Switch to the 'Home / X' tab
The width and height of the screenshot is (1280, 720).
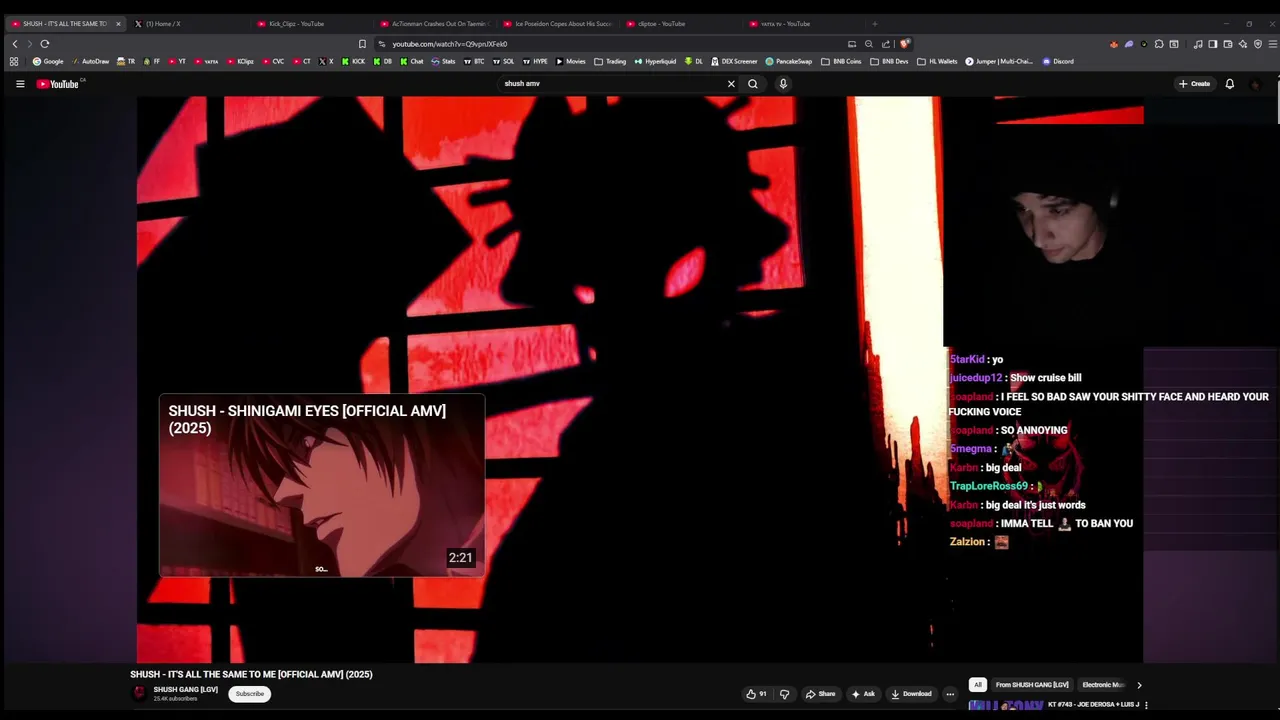pyautogui.click(x=190, y=24)
